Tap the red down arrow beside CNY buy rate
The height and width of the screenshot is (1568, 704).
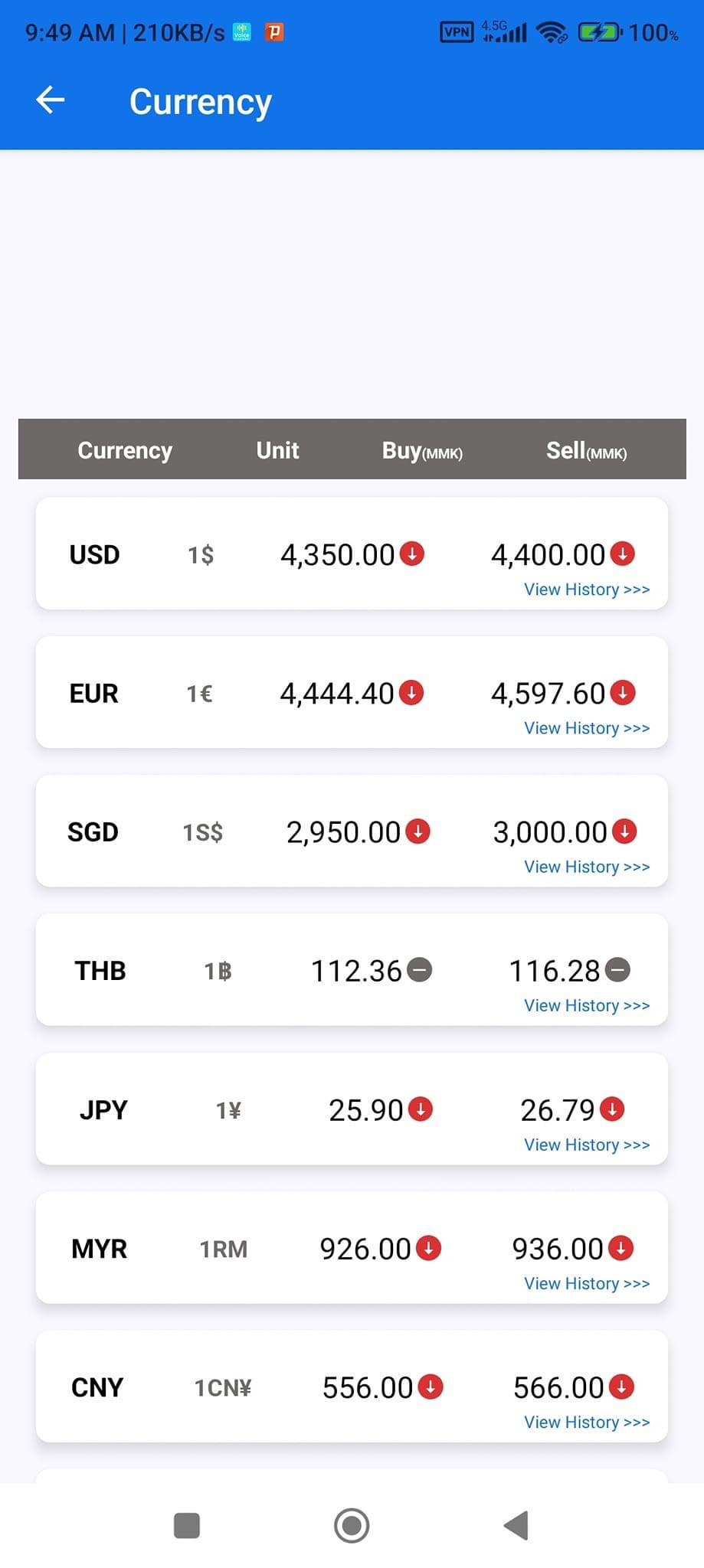click(431, 1387)
